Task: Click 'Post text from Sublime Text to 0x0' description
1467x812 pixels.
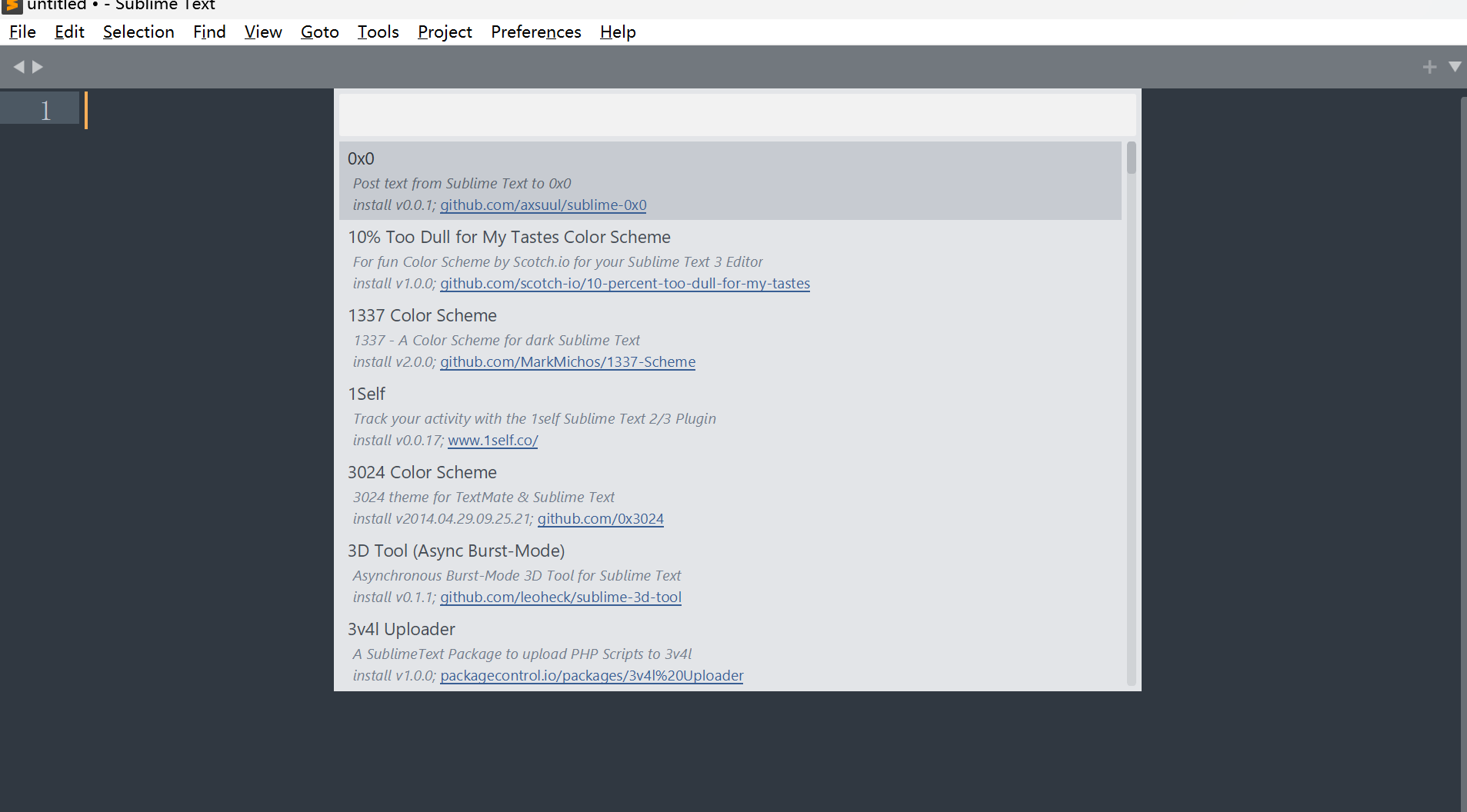Action: [x=462, y=184]
